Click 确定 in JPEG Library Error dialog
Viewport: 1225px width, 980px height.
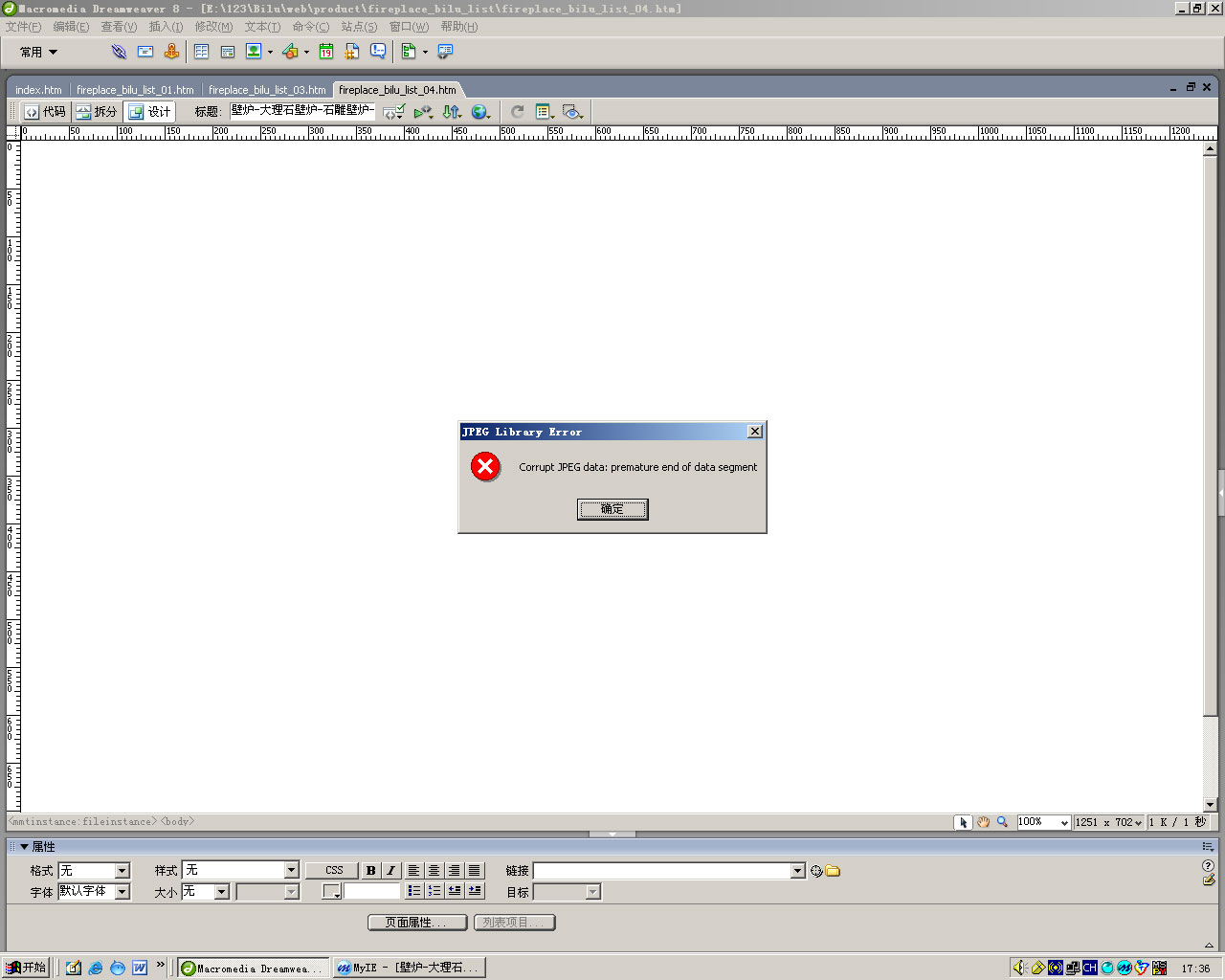(x=612, y=509)
